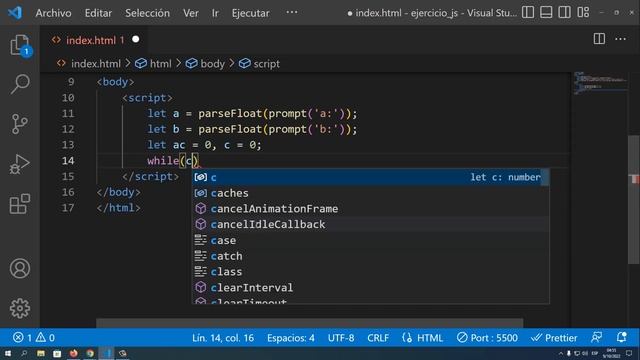Open the Selección menu

pyautogui.click(x=147, y=13)
